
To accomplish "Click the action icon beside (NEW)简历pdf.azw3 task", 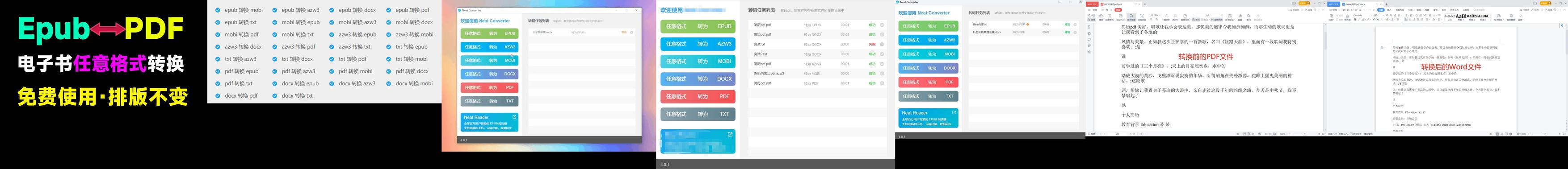I will pyautogui.click(x=882, y=74).
